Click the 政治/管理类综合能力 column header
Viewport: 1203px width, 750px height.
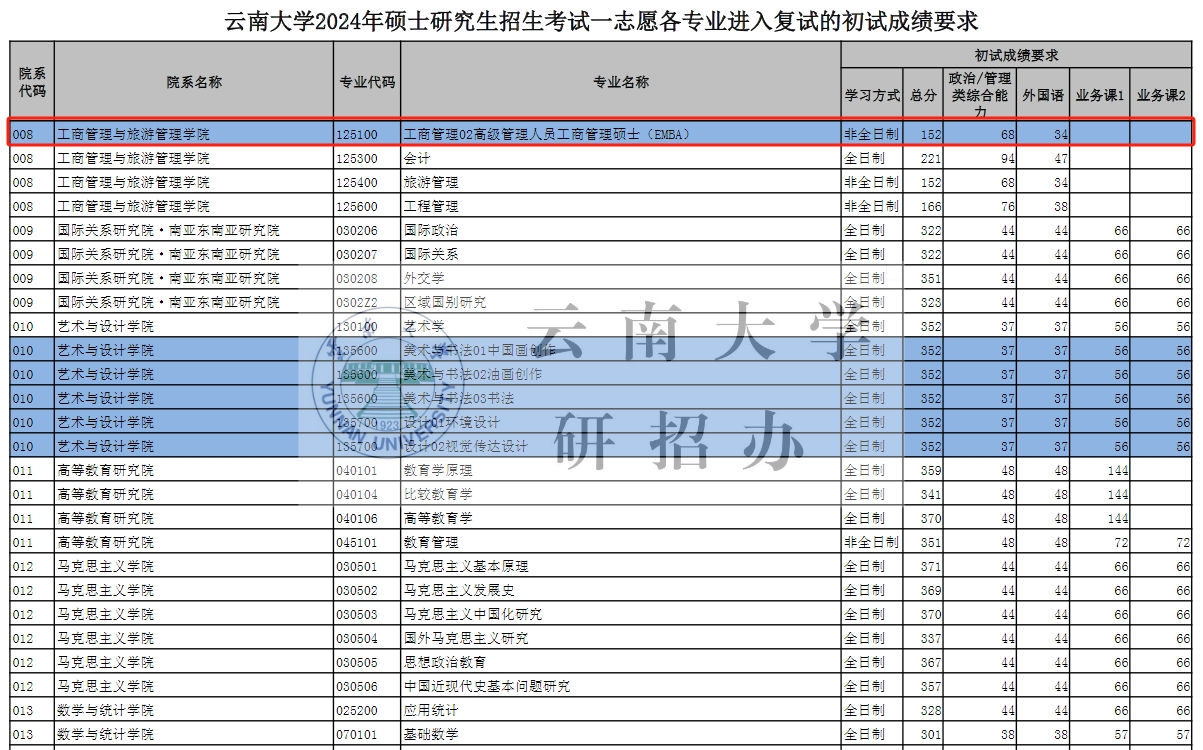pos(981,95)
